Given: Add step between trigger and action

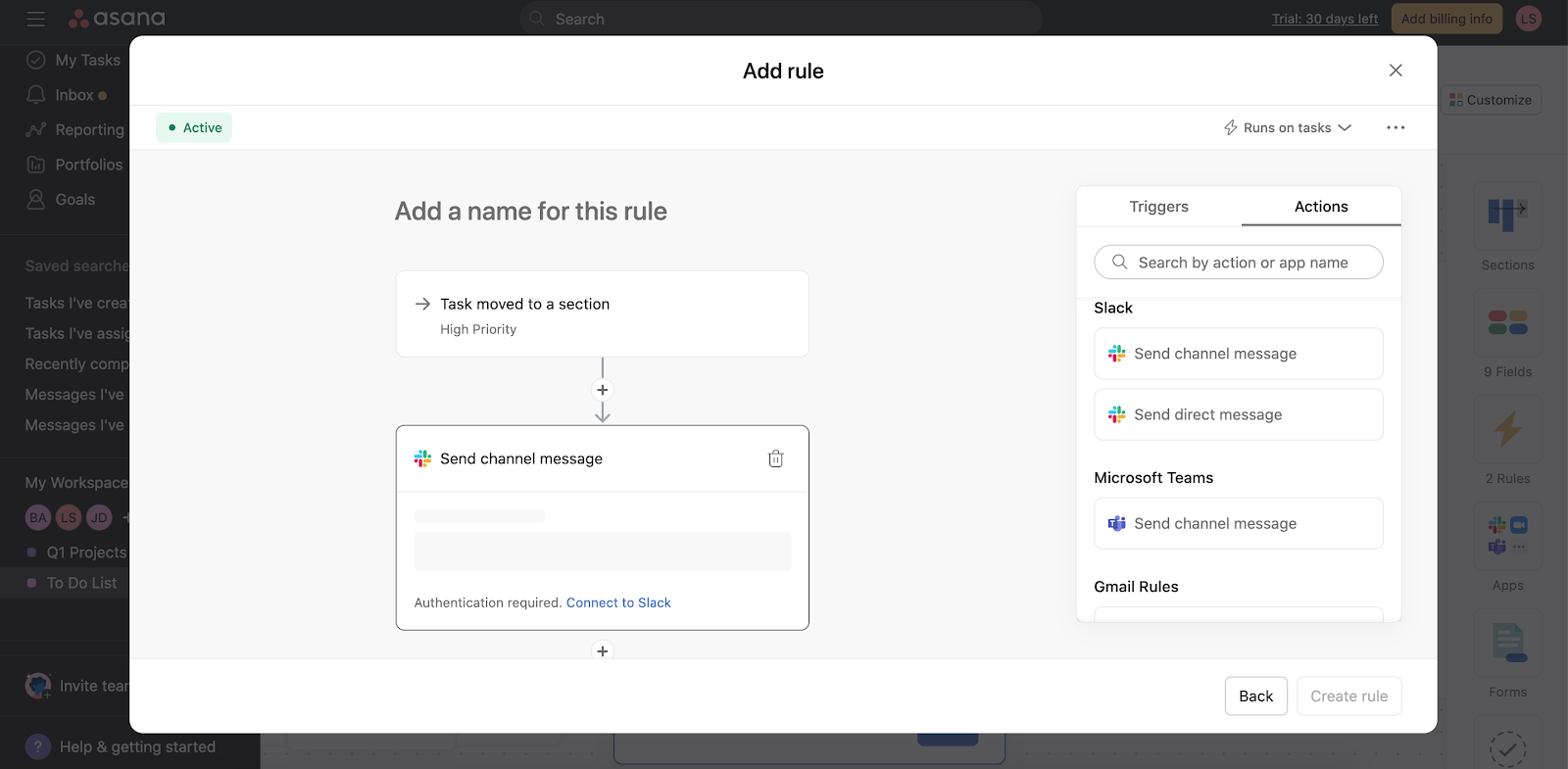Looking at the screenshot, I should pos(603,390).
